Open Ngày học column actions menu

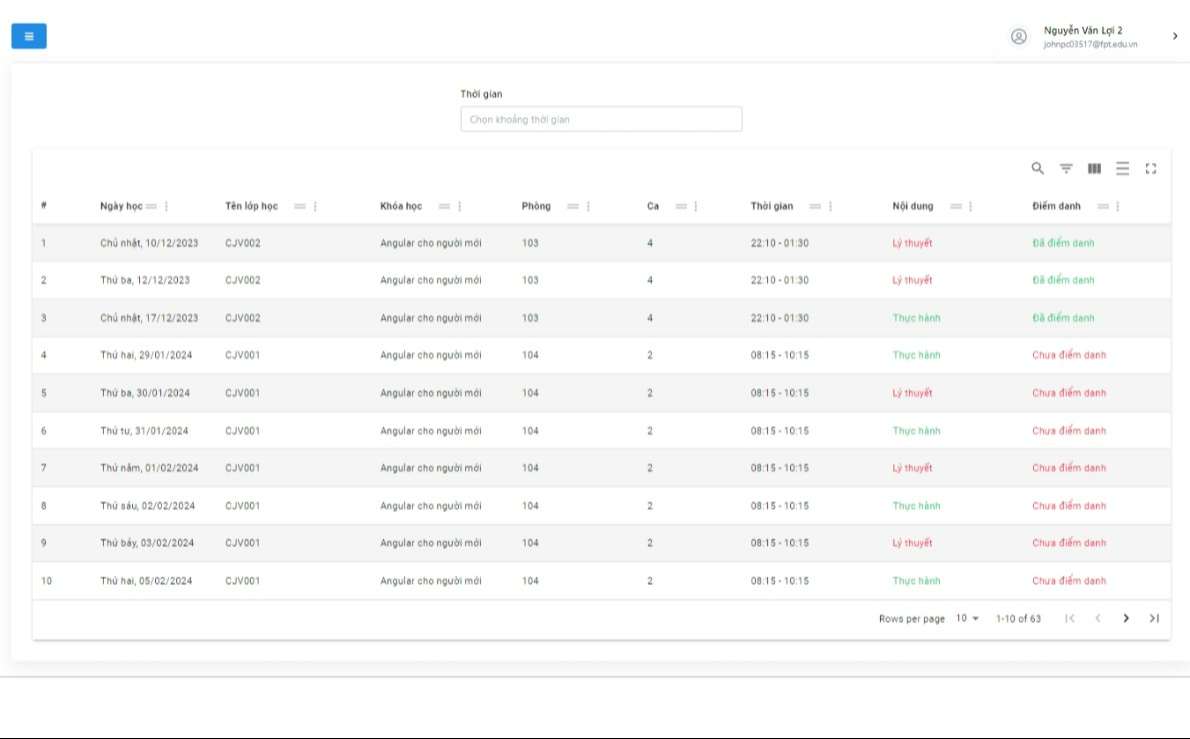click(x=166, y=206)
